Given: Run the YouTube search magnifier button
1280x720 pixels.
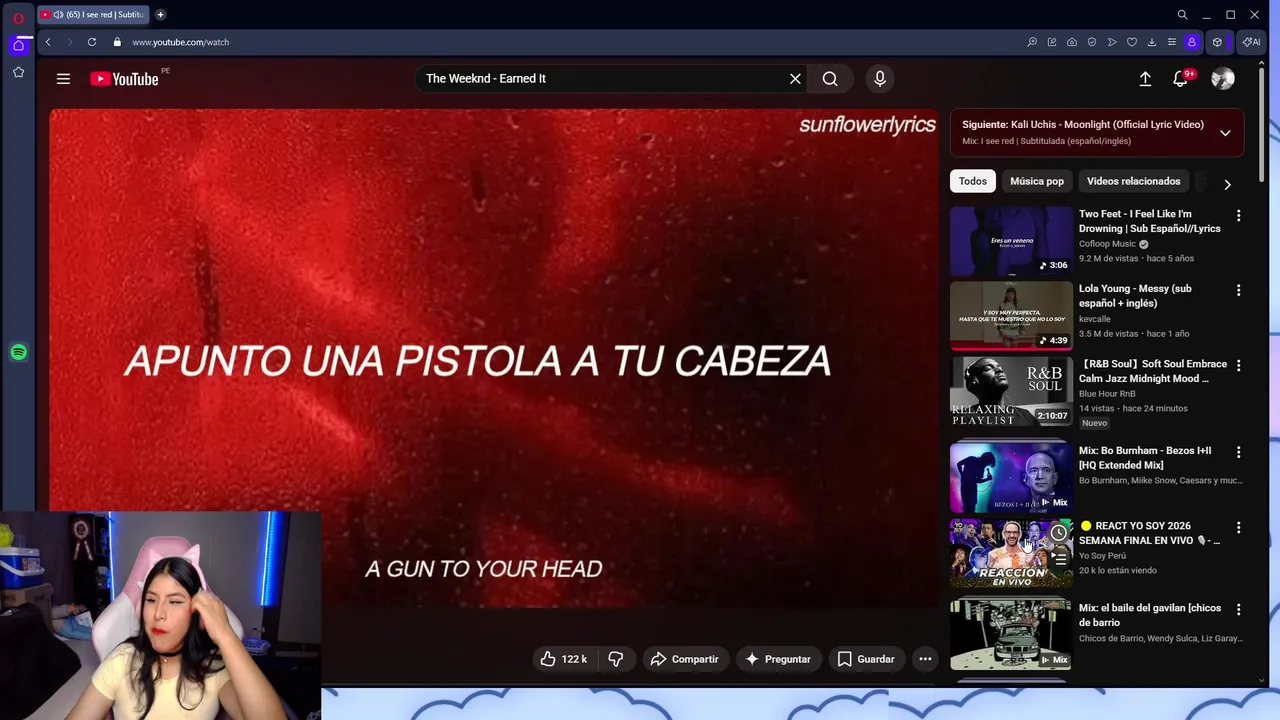Looking at the screenshot, I should pos(830,79).
